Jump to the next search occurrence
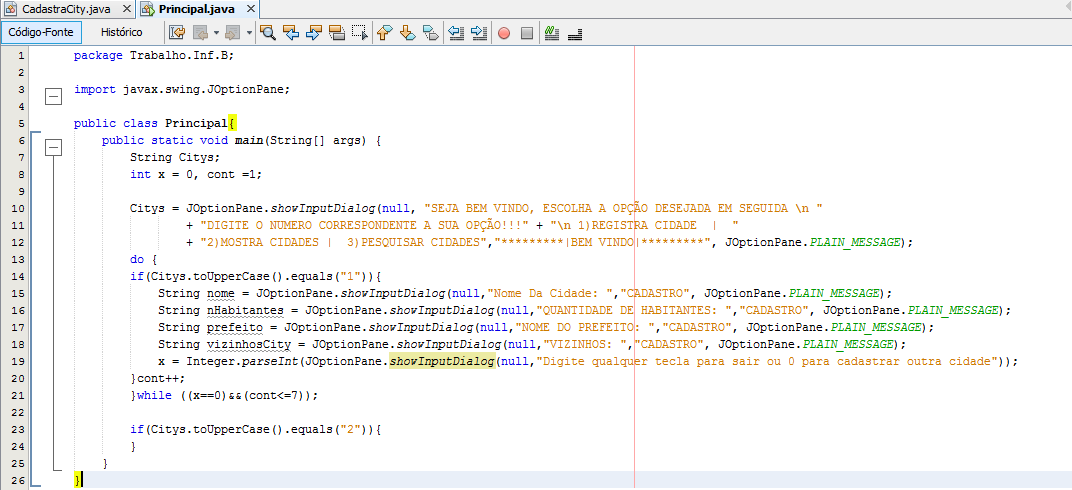Viewport: 1072px width, 490px height. click(x=314, y=32)
